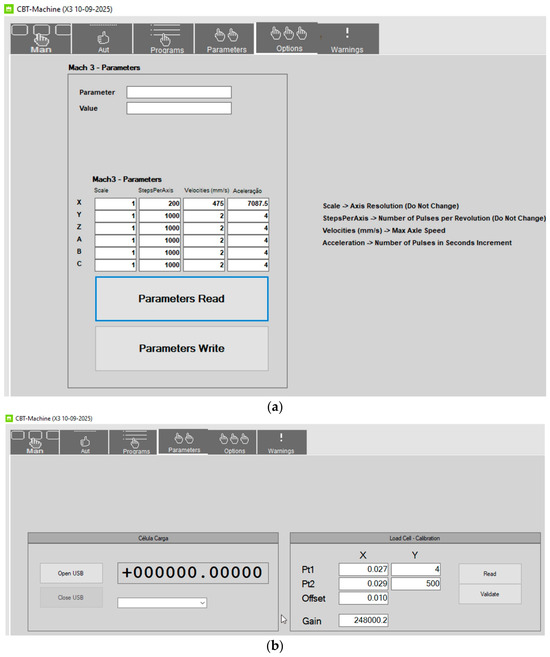Image resolution: width=550 pixels, height=657 pixels.
Task: Click the Read calibration button
Action: [x=490, y=574]
